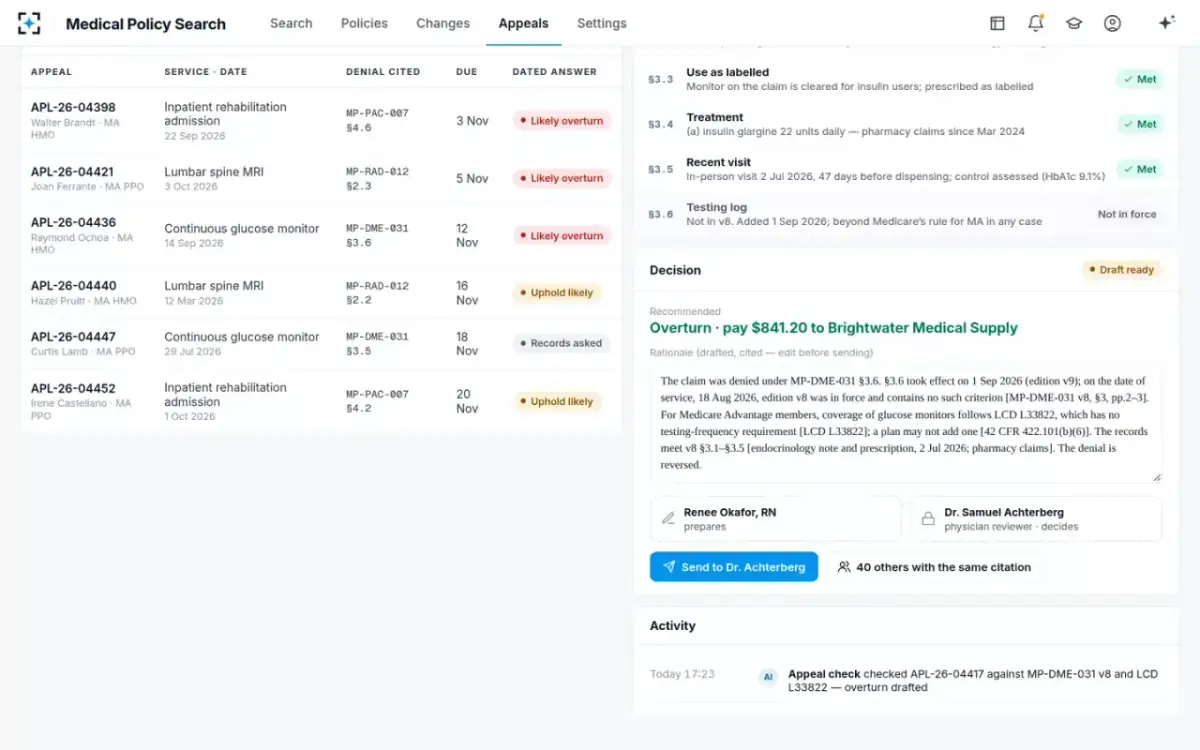Click Records asked badge for Curtis Lamb appeal
This screenshot has width=1200, height=750.
[x=561, y=343]
